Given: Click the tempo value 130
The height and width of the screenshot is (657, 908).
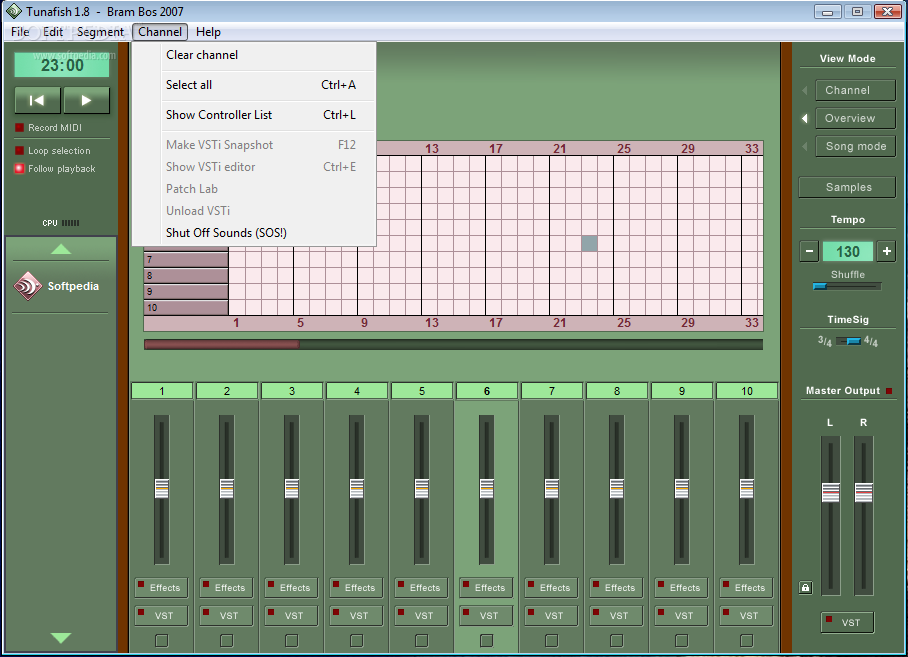Looking at the screenshot, I should 847,251.
